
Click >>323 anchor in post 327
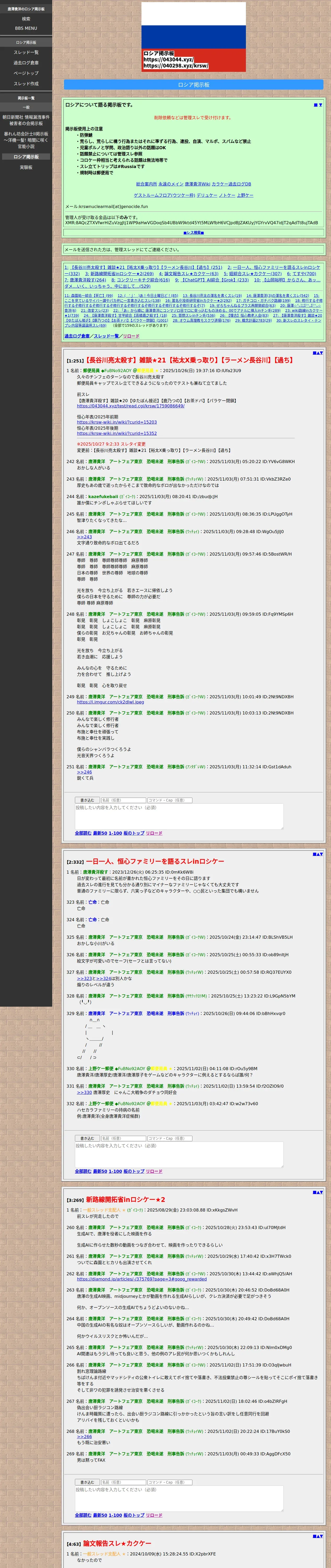point(84,978)
